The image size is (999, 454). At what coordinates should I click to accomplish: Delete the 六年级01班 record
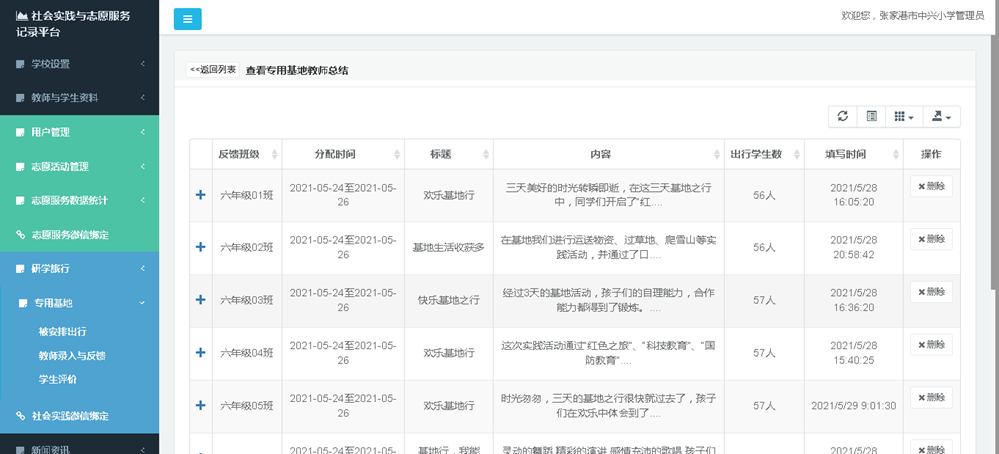click(x=931, y=187)
